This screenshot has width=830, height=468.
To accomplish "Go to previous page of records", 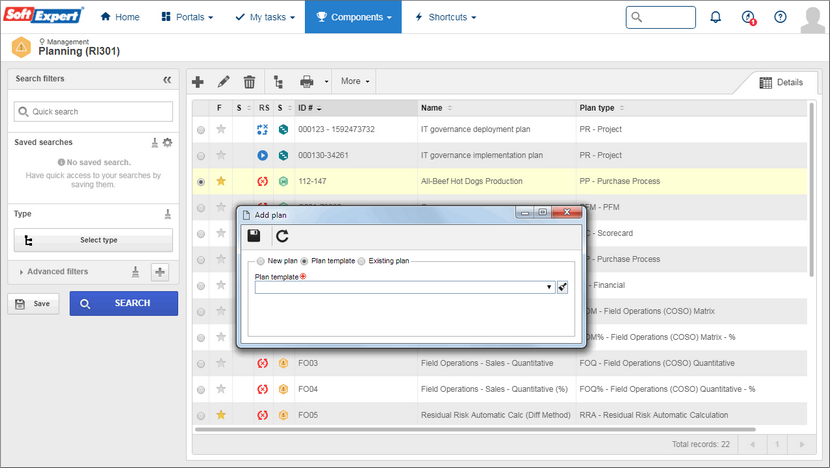I will tap(752, 445).
